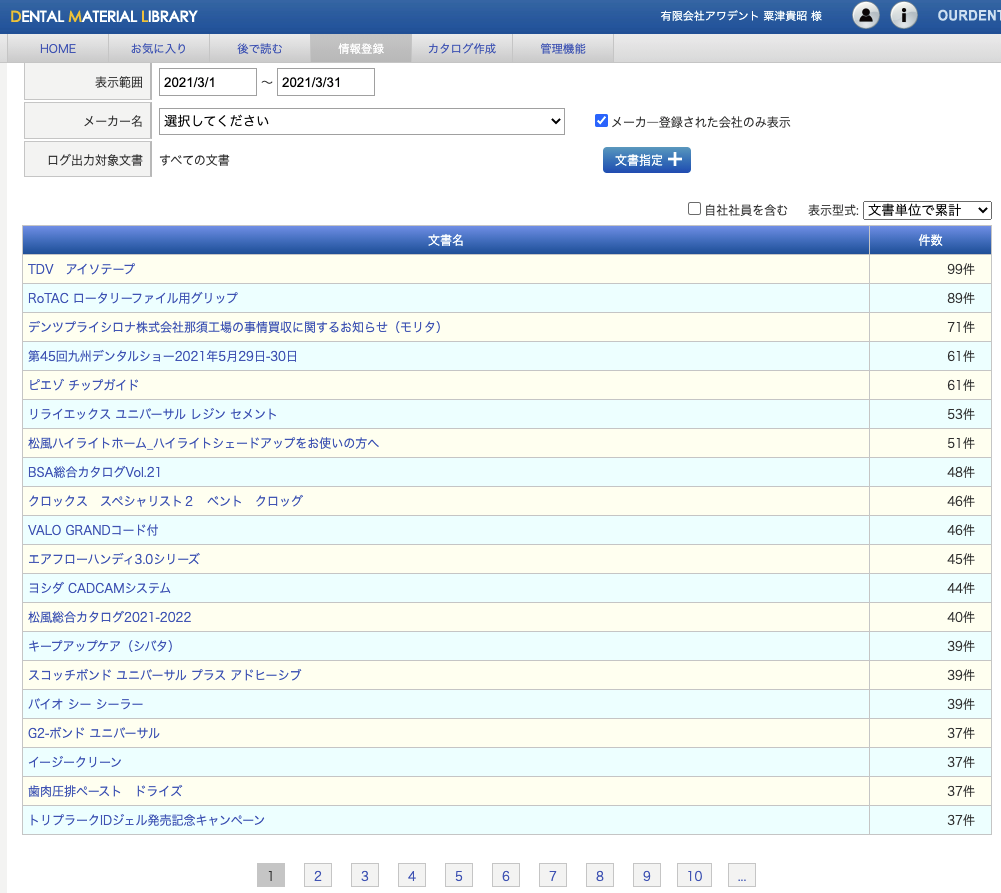Click the 件数 column header
1001x893 pixels.
pyautogui.click(x=930, y=240)
